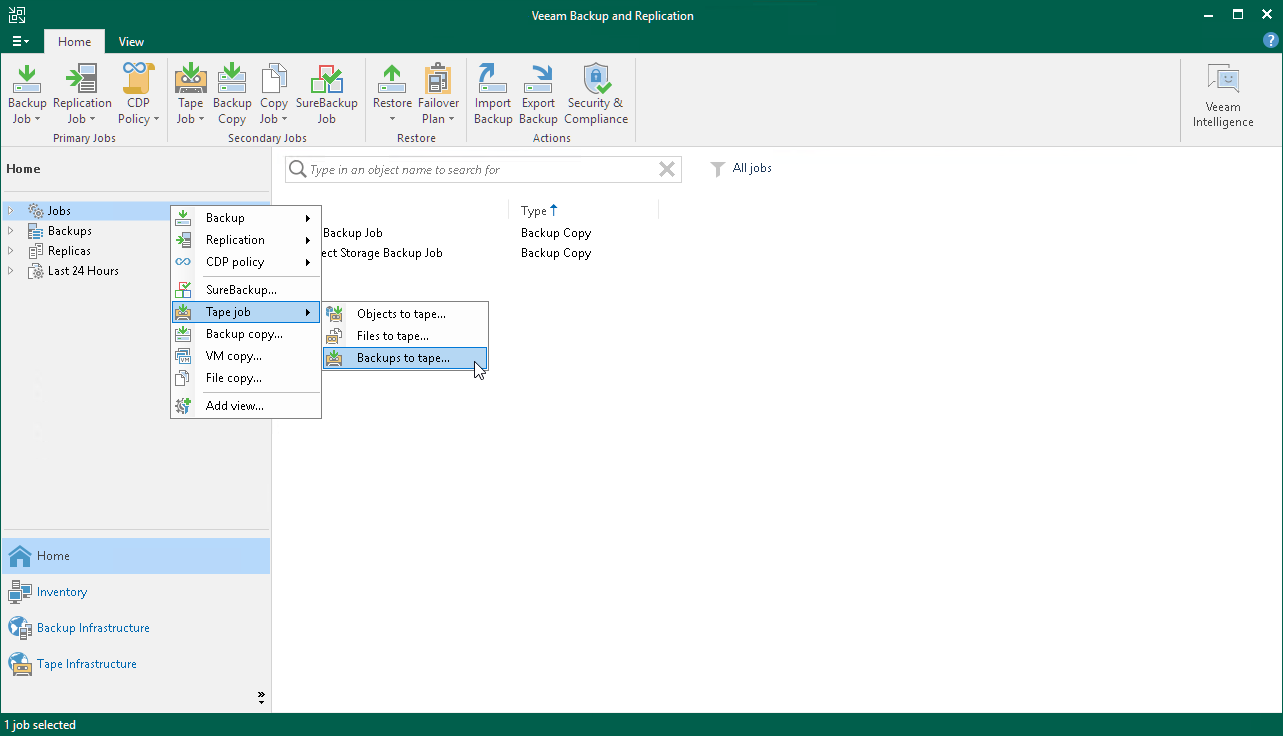1283x736 pixels.
Task: Show more navigation pane options chevron
Action: point(261,698)
